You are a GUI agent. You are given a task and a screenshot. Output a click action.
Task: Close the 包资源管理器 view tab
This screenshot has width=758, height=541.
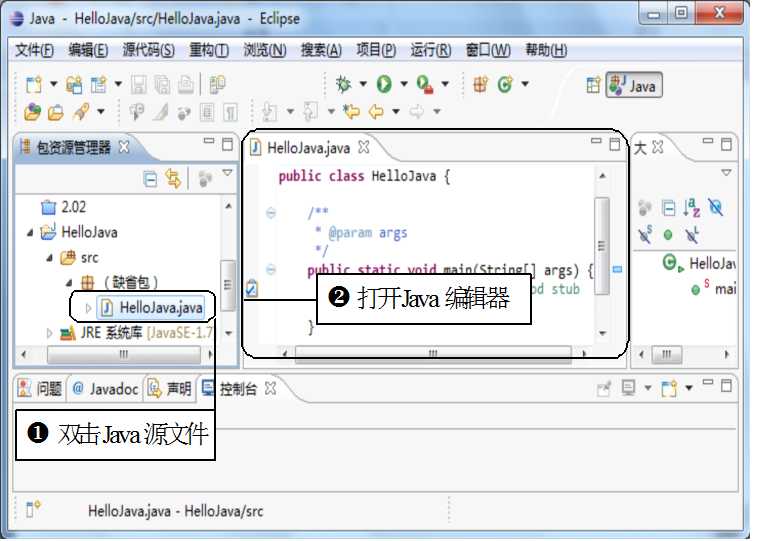[124, 146]
